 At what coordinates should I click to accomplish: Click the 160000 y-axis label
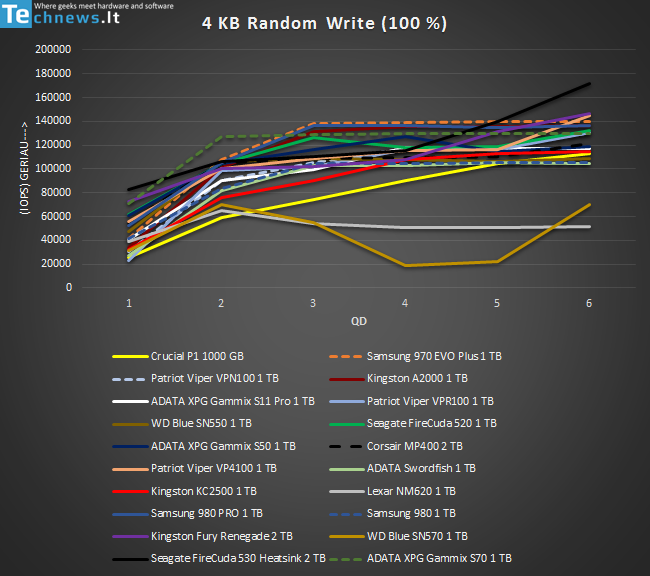[53, 97]
